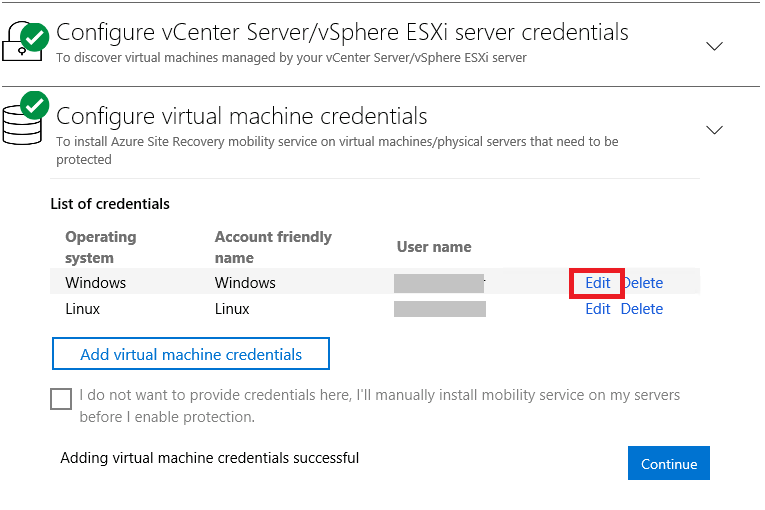Select the Windows operating system row
The height and width of the screenshot is (510, 765).
click(95, 283)
